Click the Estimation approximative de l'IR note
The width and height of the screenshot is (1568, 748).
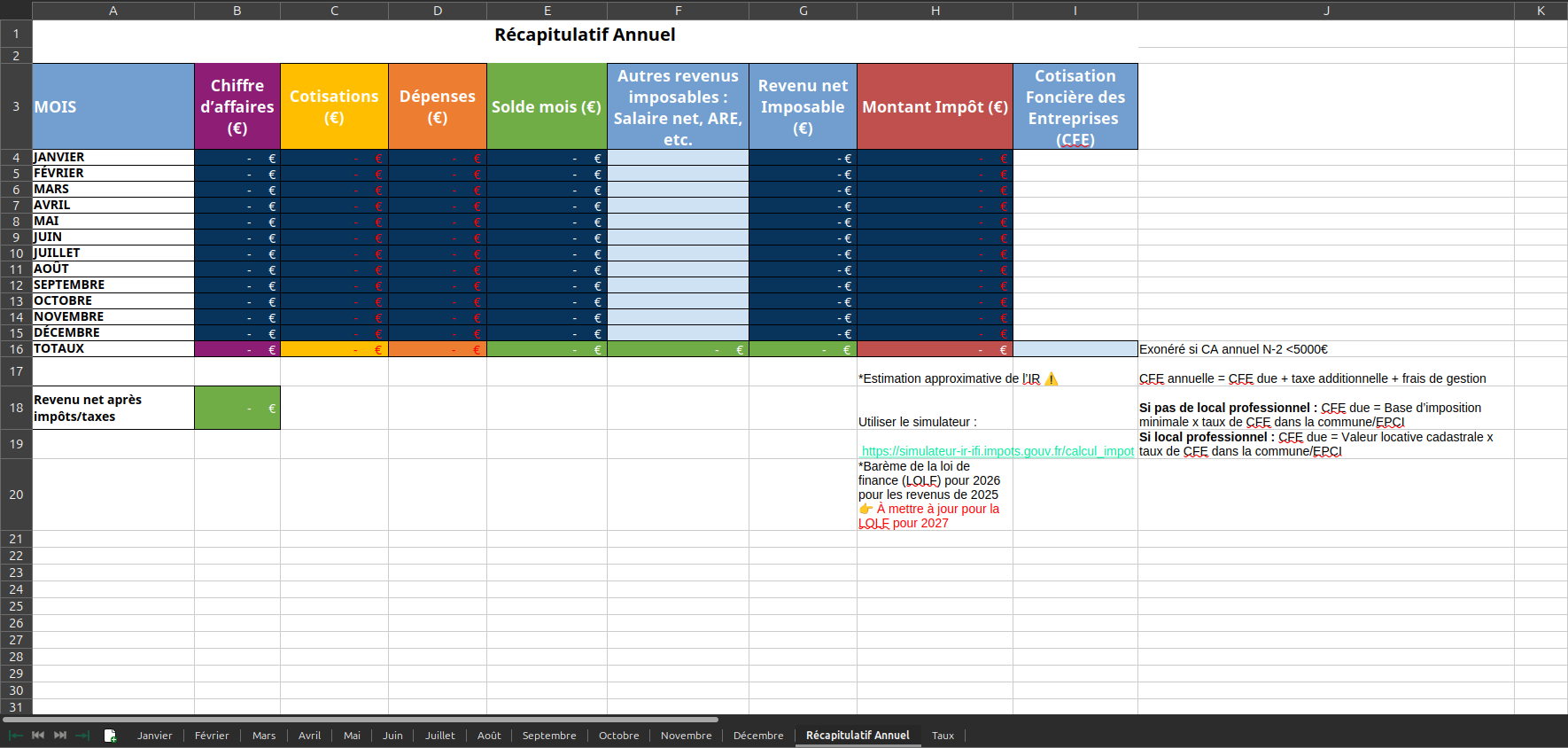coord(959,378)
